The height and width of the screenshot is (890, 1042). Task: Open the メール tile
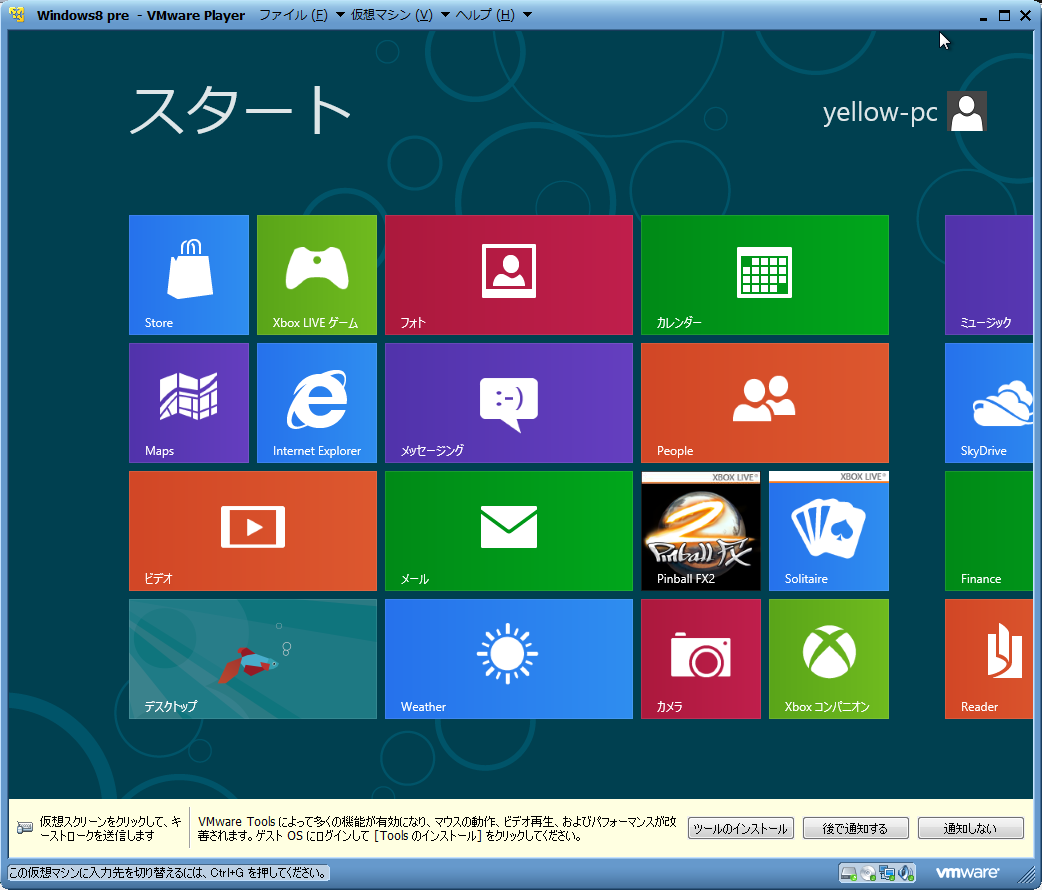click(x=508, y=531)
